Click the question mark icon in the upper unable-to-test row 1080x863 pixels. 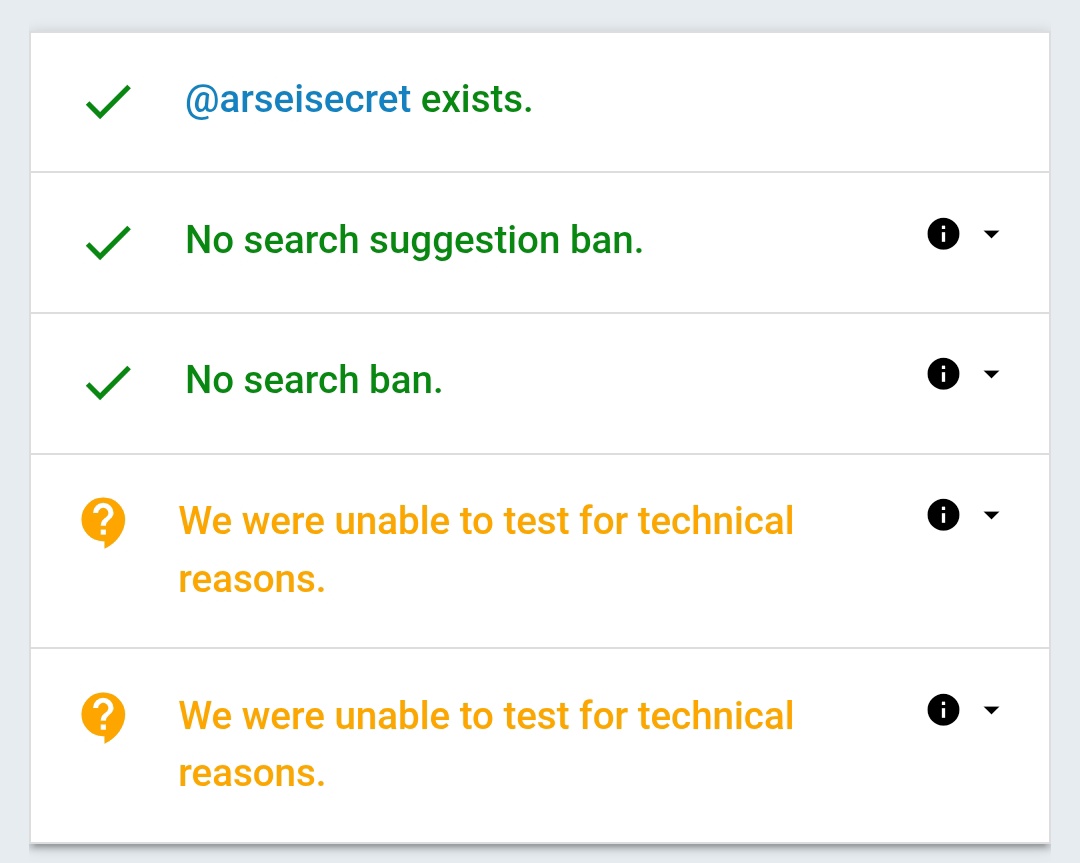(103, 523)
